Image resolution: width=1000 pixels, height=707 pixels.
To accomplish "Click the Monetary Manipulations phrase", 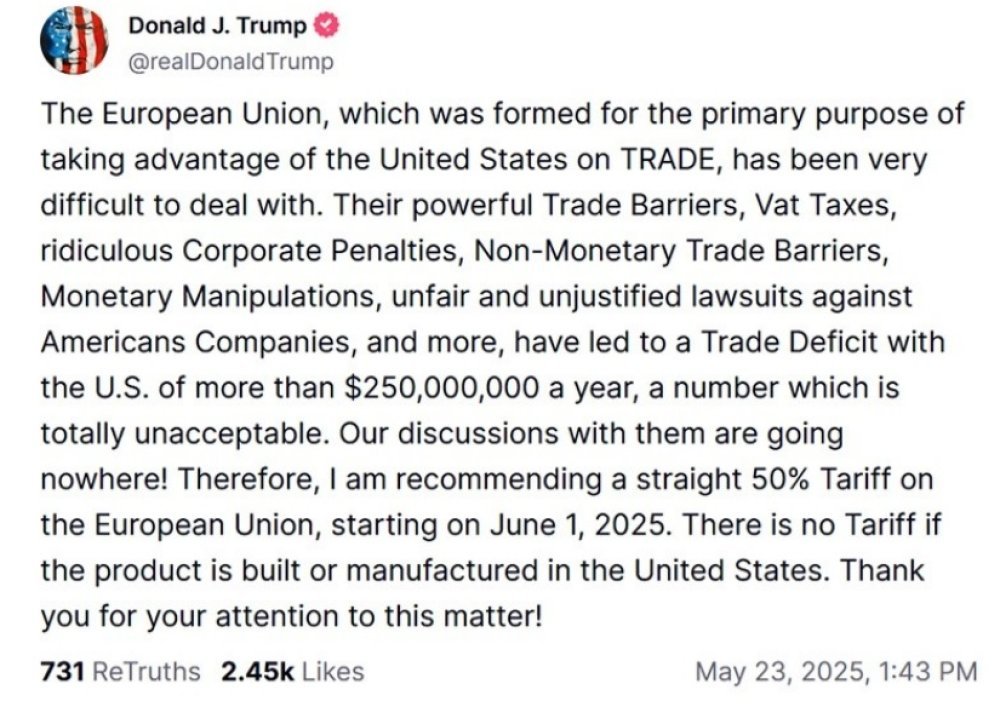I will [x=210, y=297].
